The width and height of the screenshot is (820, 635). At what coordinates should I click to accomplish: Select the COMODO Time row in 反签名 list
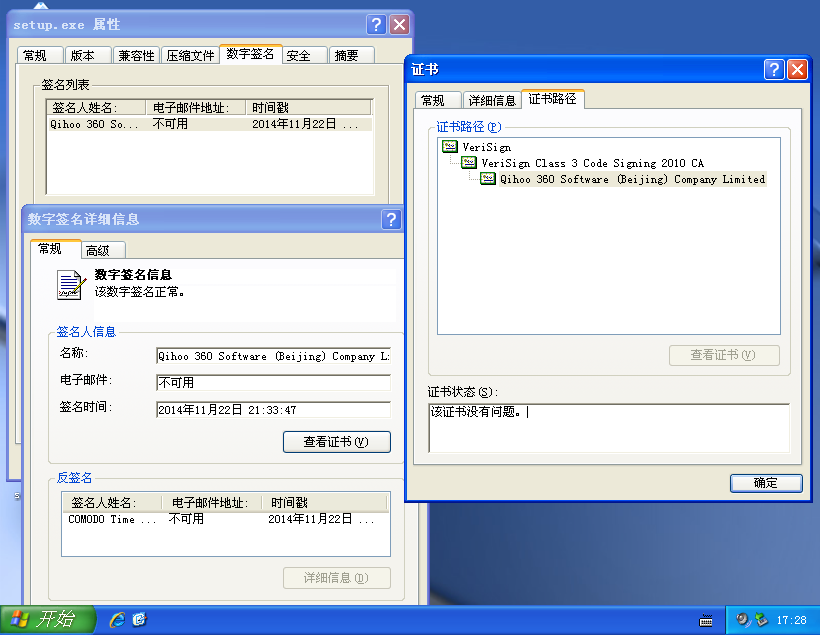[226, 519]
